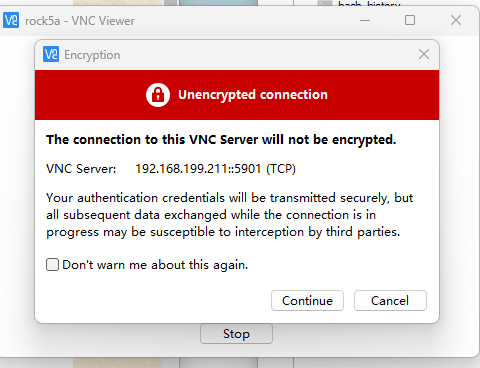The width and height of the screenshot is (480, 368).
Task: Click the VNC logo in rock5a title bar
Action: (x=11, y=20)
